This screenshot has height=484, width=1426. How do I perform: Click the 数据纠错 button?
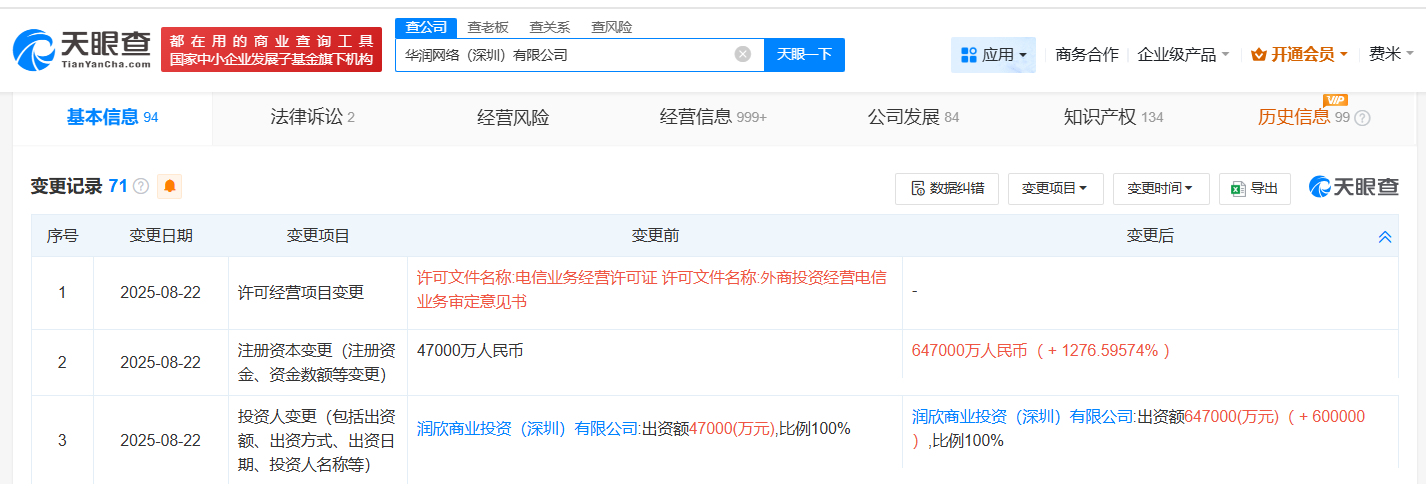click(947, 188)
